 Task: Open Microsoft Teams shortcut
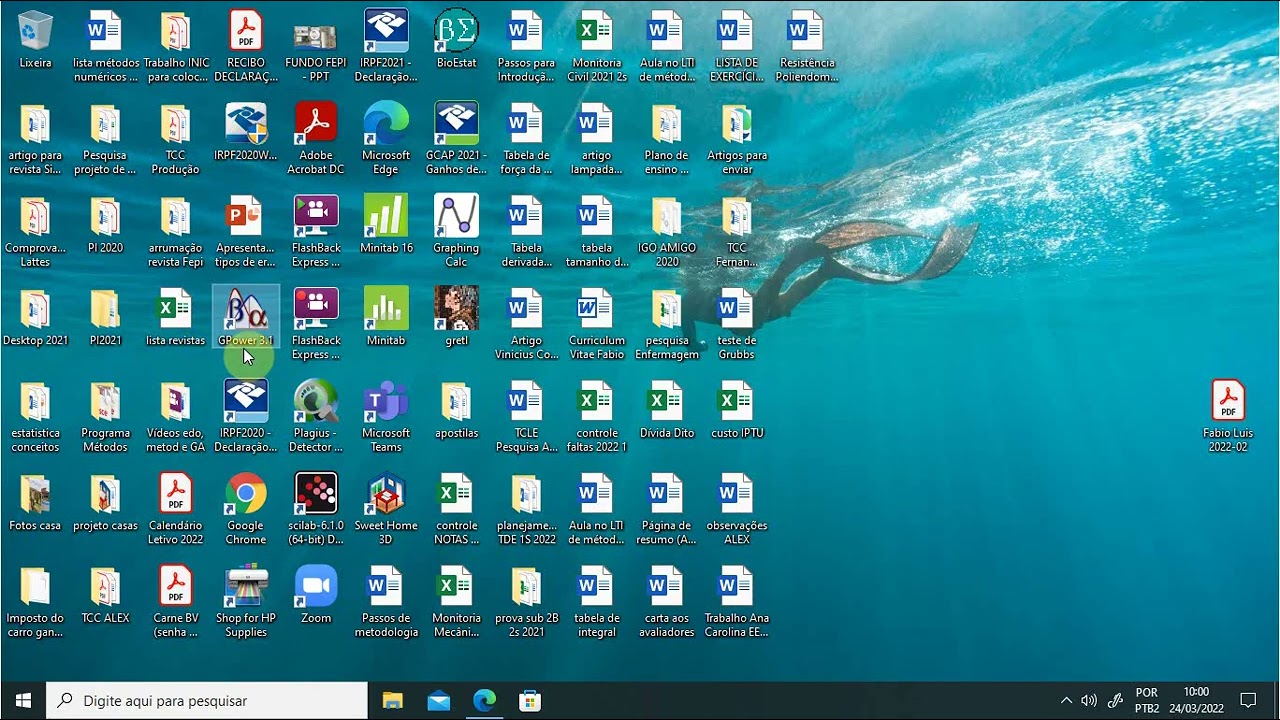(x=386, y=417)
